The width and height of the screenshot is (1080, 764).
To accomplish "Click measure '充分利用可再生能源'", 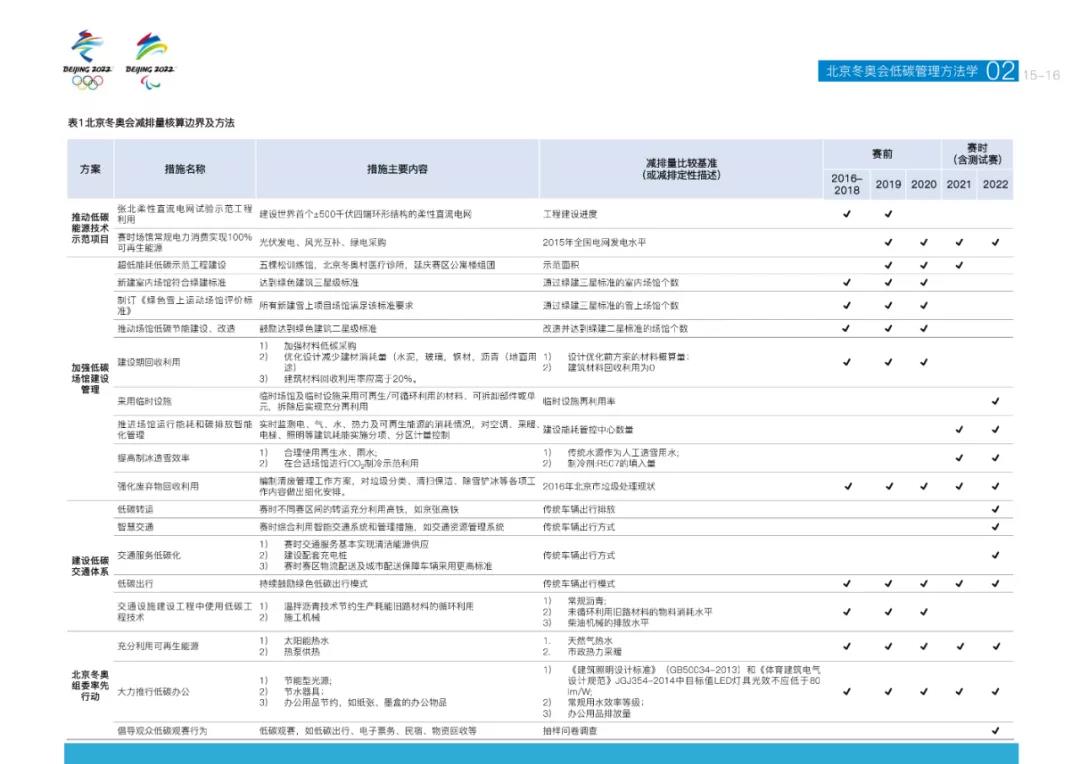I will [x=158, y=646].
